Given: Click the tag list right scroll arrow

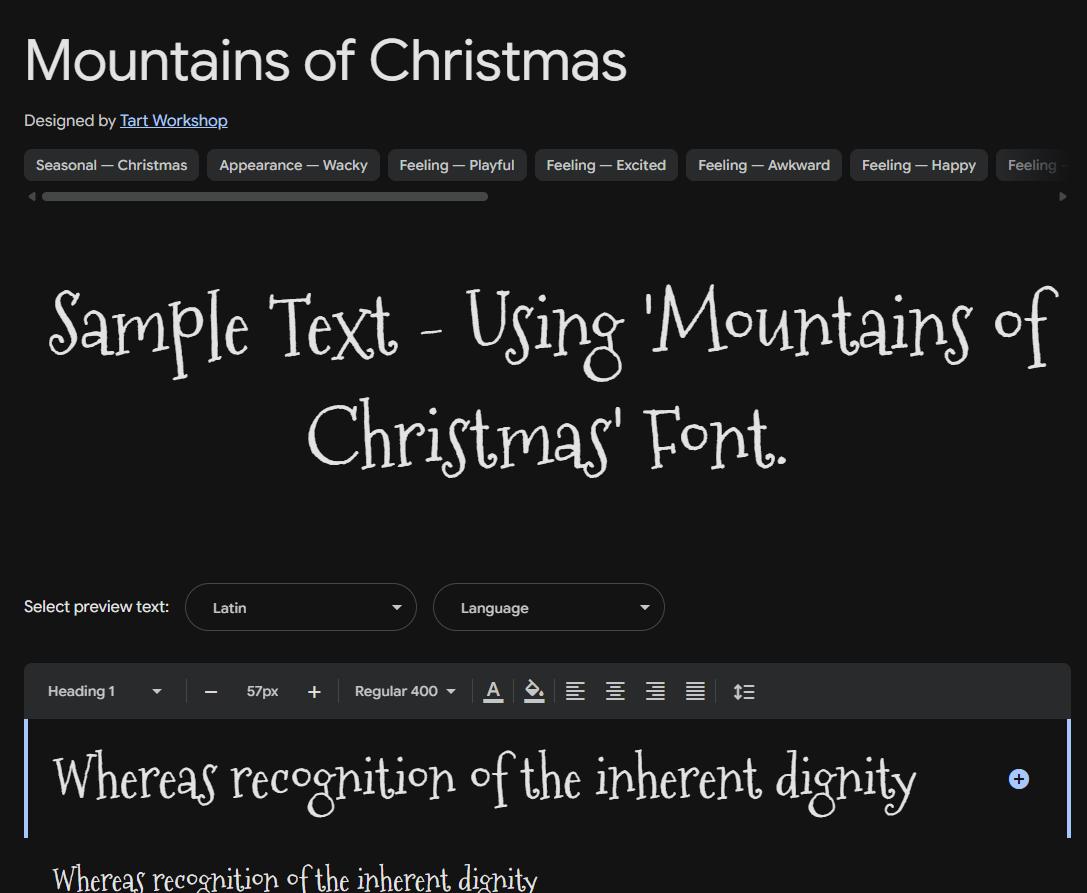Looking at the screenshot, I should click(x=1063, y=197).
